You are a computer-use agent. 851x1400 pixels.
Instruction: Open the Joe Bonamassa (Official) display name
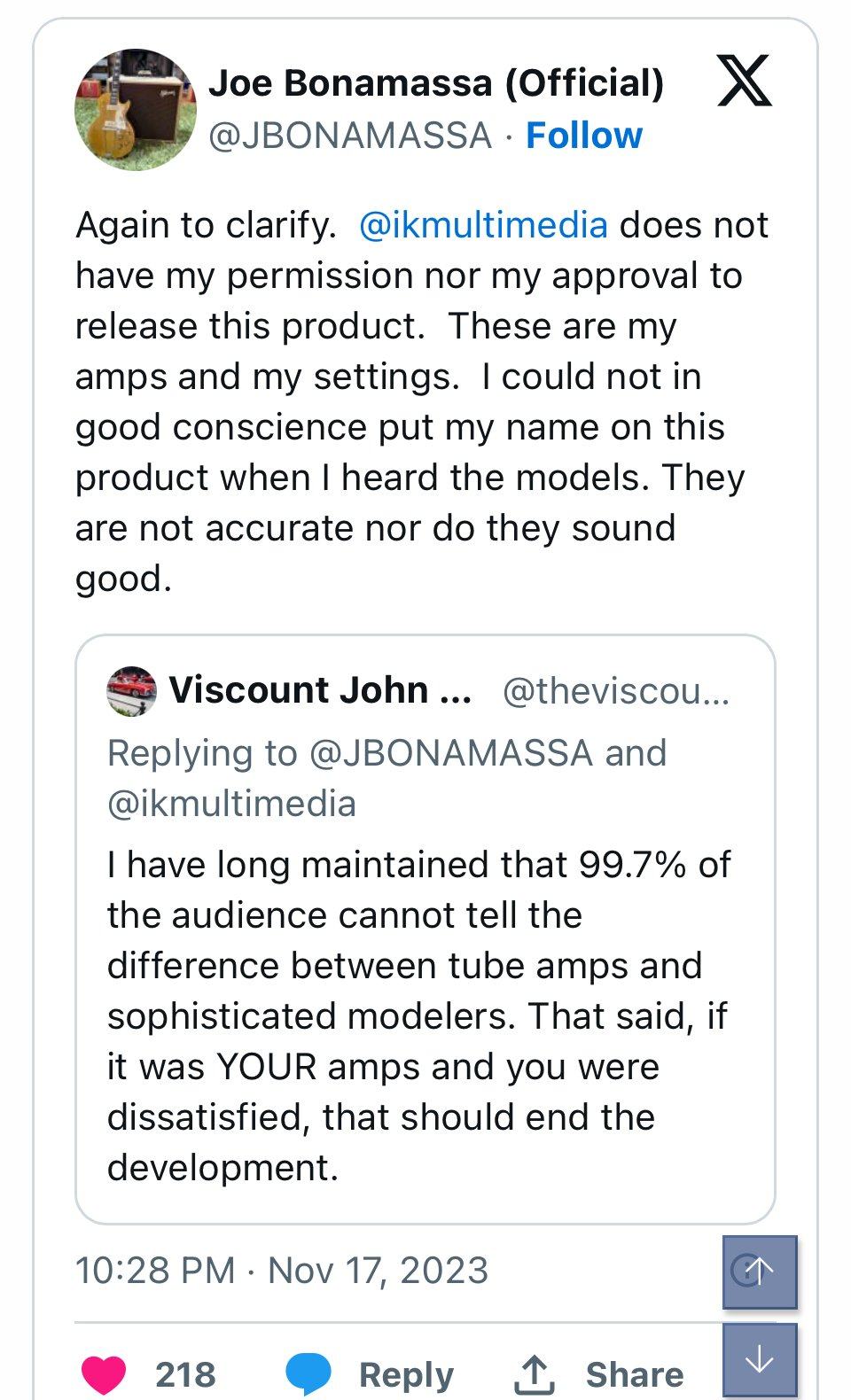tap(435, 83)
